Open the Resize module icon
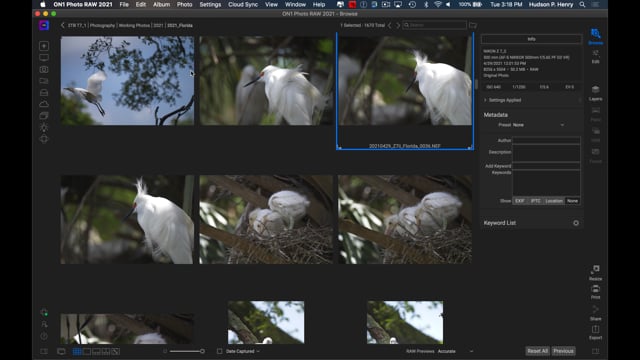 click(x=596, y=272)
